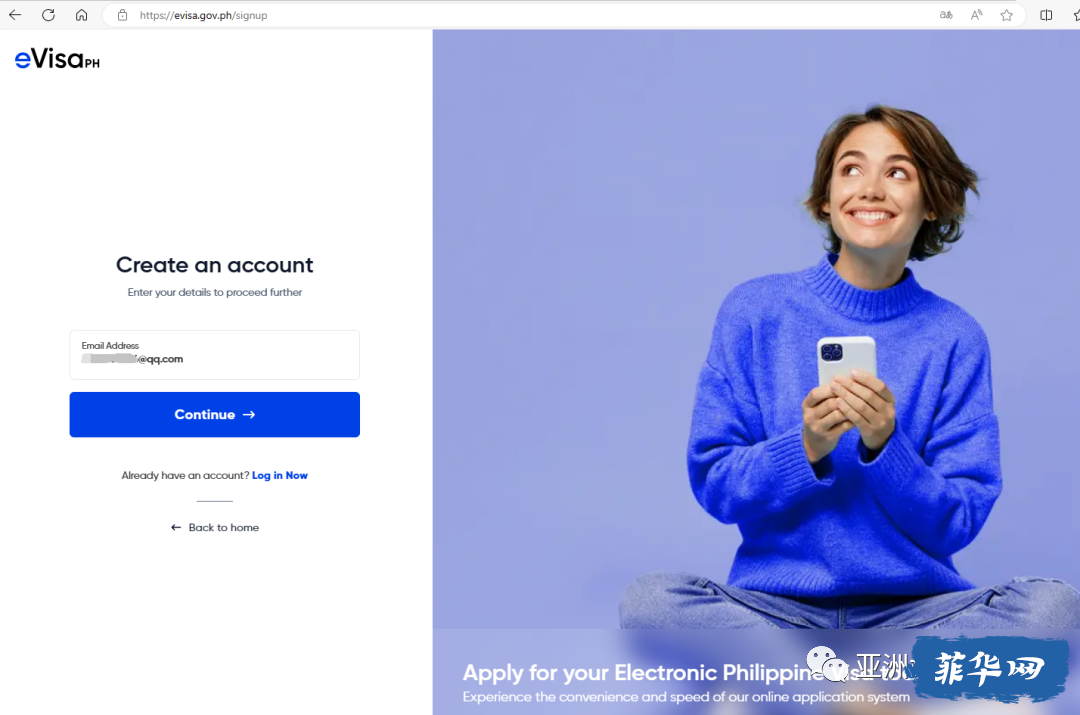Click the blue 菲华网 badge
Screen dimensions: 1080x715
(x=990, y=668)
